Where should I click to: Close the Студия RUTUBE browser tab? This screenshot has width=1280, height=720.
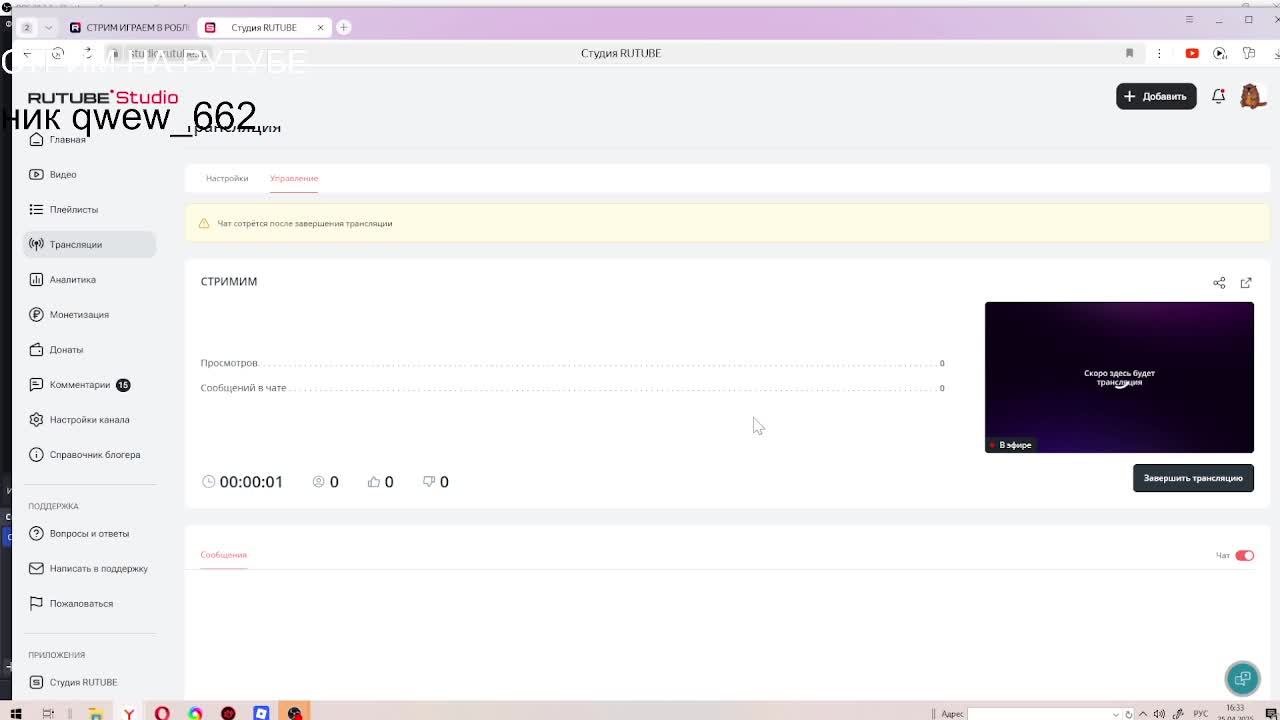[320, 27]
